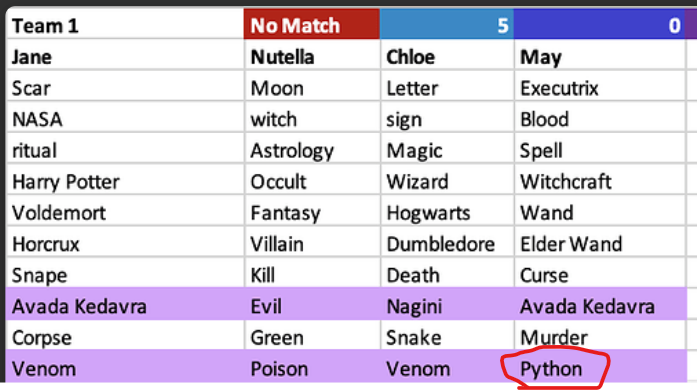Select Avada Kedavra in May's column
697x390 pixels.
(600, 306)
